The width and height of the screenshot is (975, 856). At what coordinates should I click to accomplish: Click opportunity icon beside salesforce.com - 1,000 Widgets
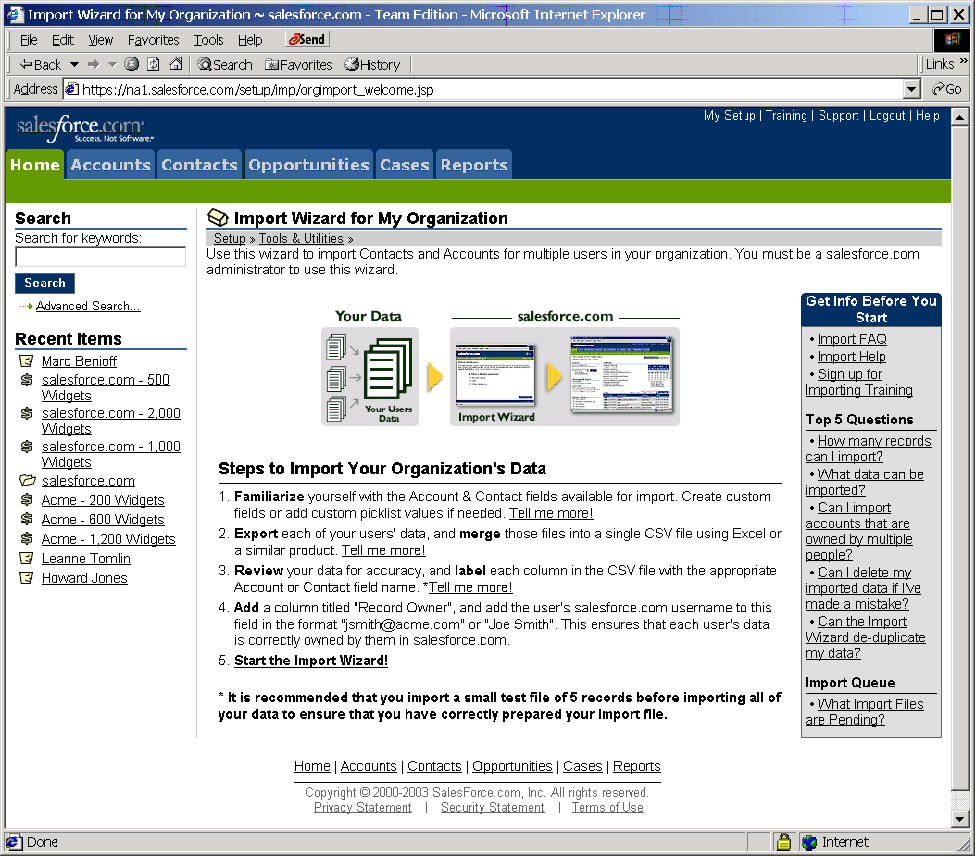(26, 447)
